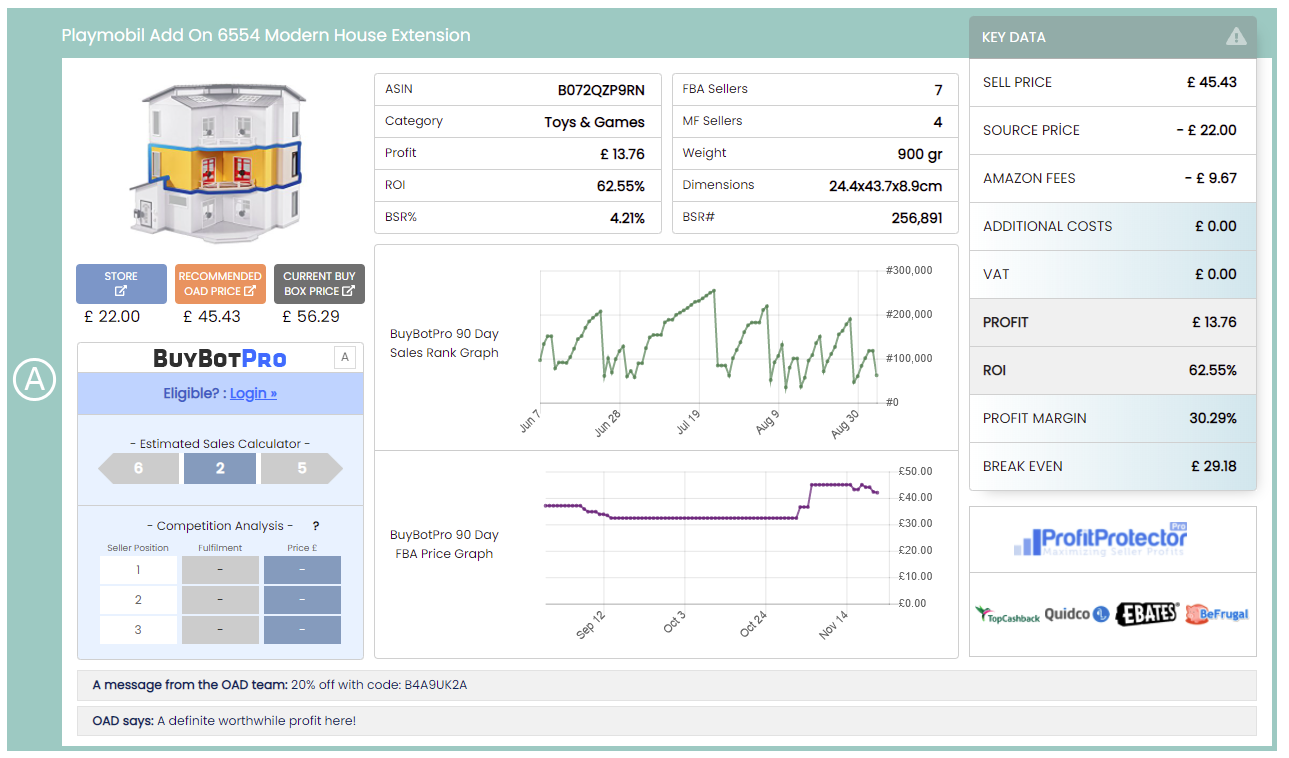Open the STORE price link button
This screenshot has width=1289, height=758.
[x=121, y=284]
